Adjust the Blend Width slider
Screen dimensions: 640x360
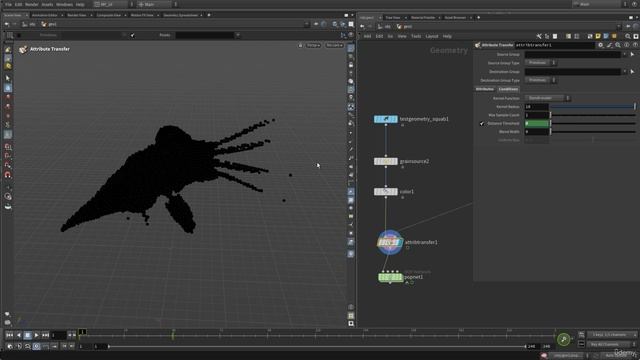[593, 132]
